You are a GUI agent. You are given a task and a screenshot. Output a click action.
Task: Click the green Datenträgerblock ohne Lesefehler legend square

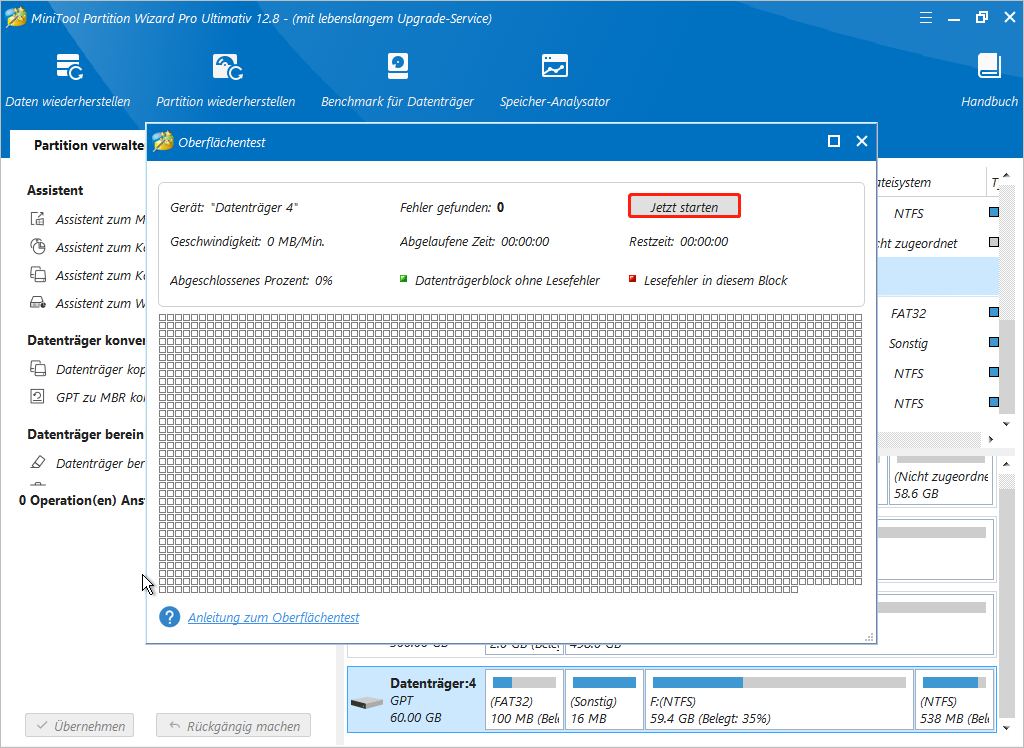click(404, 279)
